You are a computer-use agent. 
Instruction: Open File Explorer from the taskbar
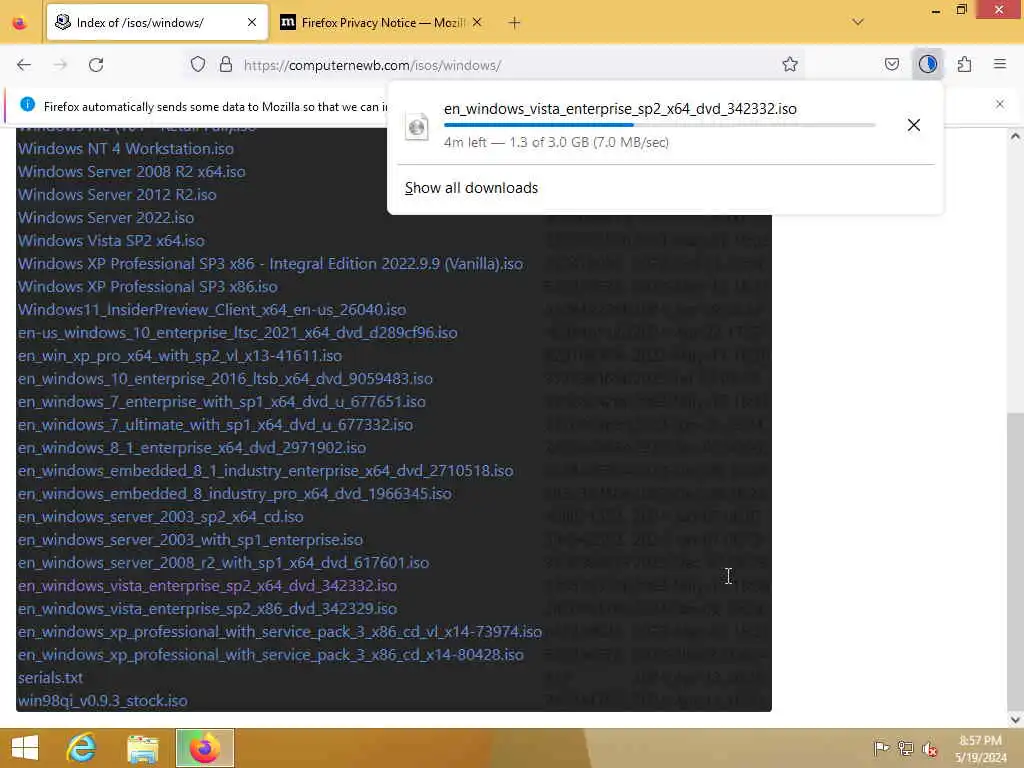pos(143,748)
